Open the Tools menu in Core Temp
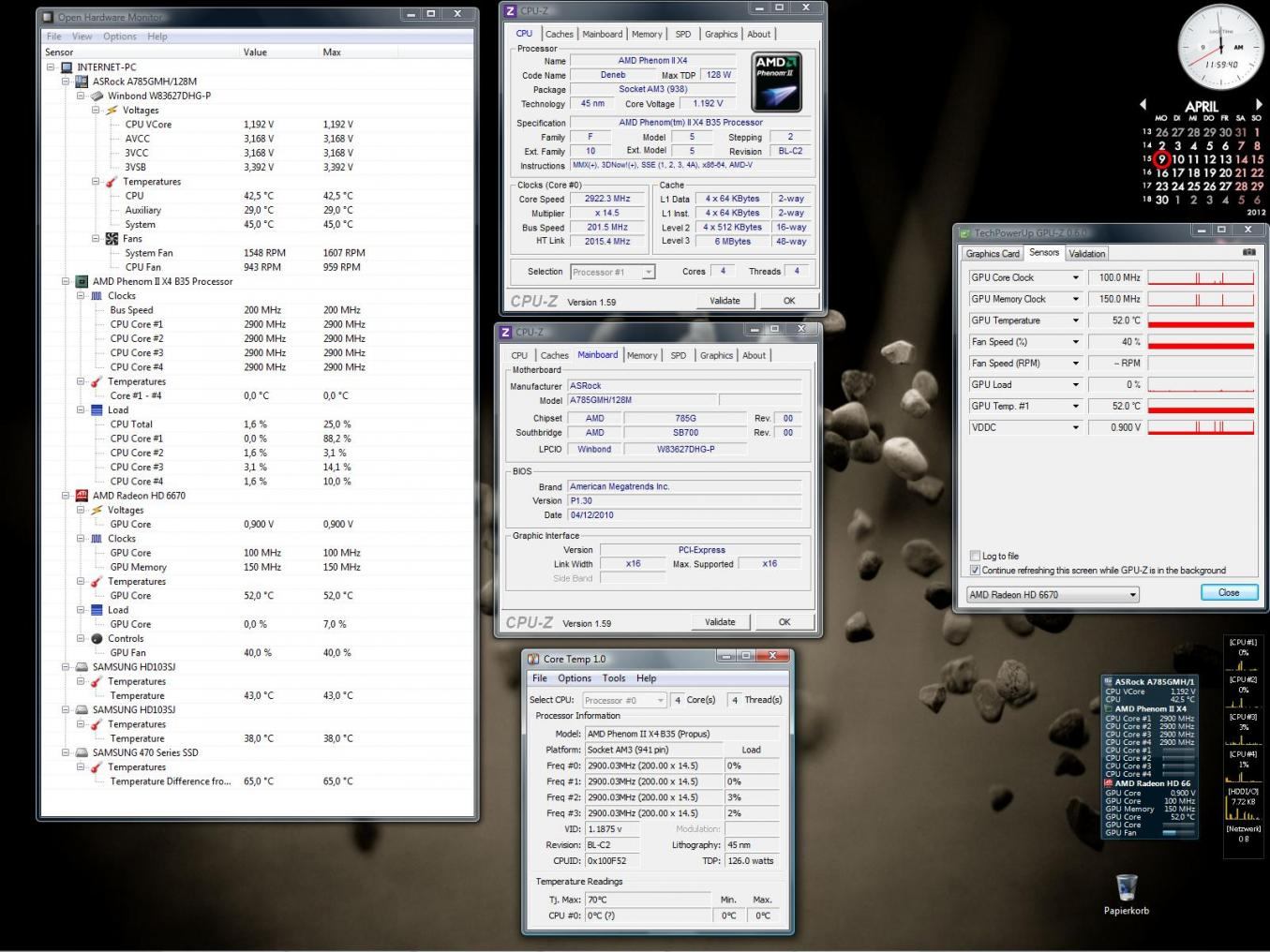Image resolution: width=1270 pixels, height=952 pixels. pyautogui.click(x=614, y=678)
